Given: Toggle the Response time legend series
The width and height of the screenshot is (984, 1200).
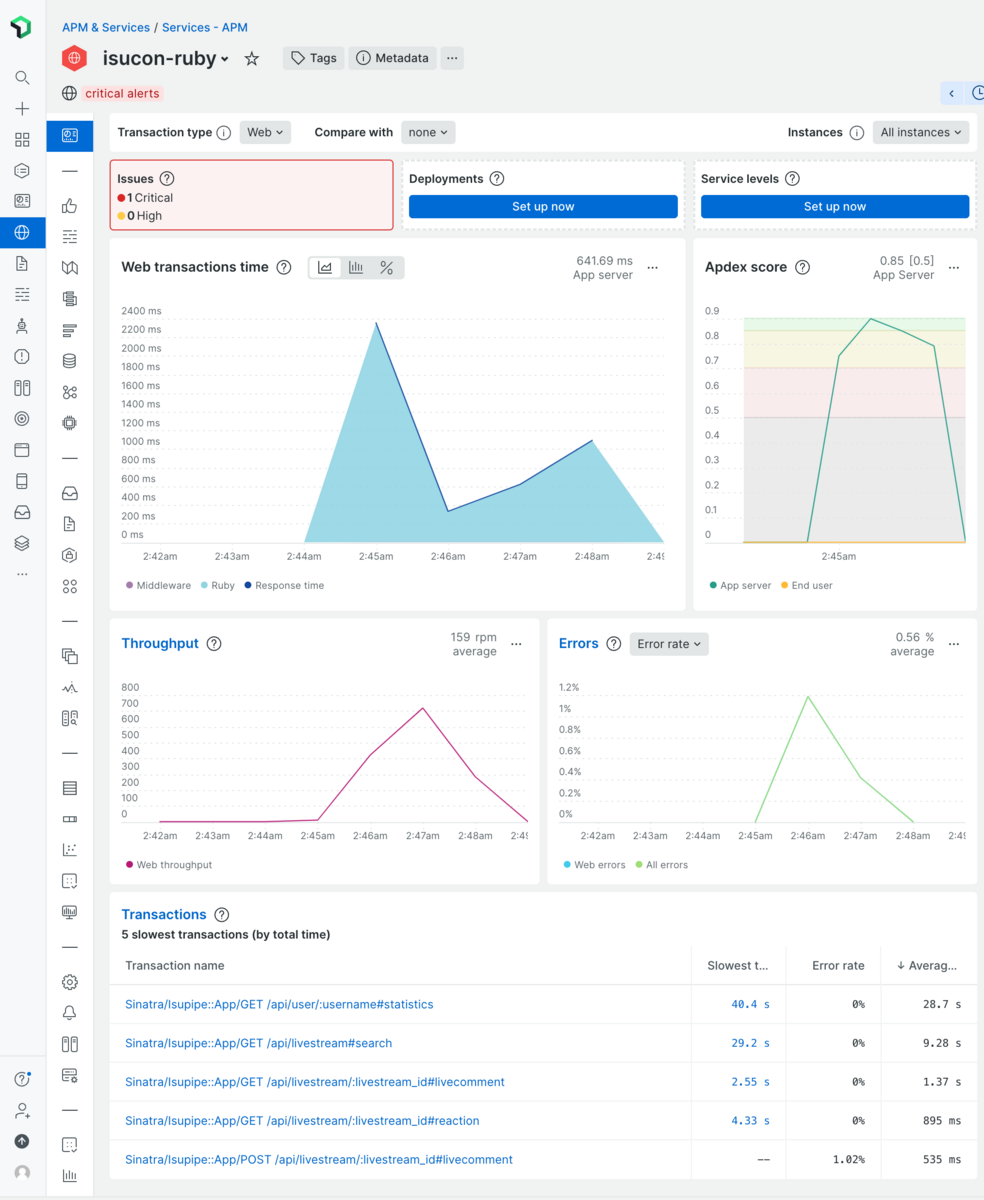Looking at the screenshot, I should [x=285, y=586].
